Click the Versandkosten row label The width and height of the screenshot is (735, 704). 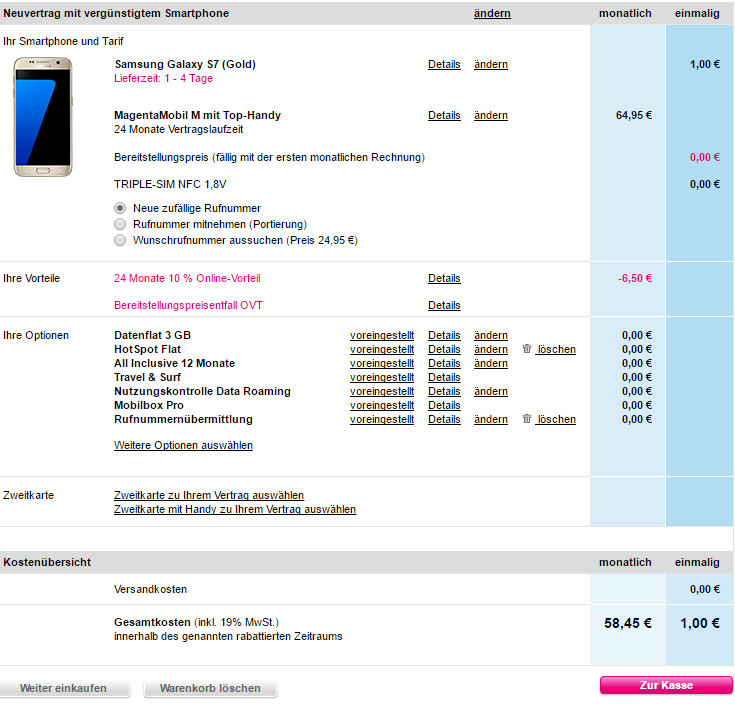coord(150,590)
